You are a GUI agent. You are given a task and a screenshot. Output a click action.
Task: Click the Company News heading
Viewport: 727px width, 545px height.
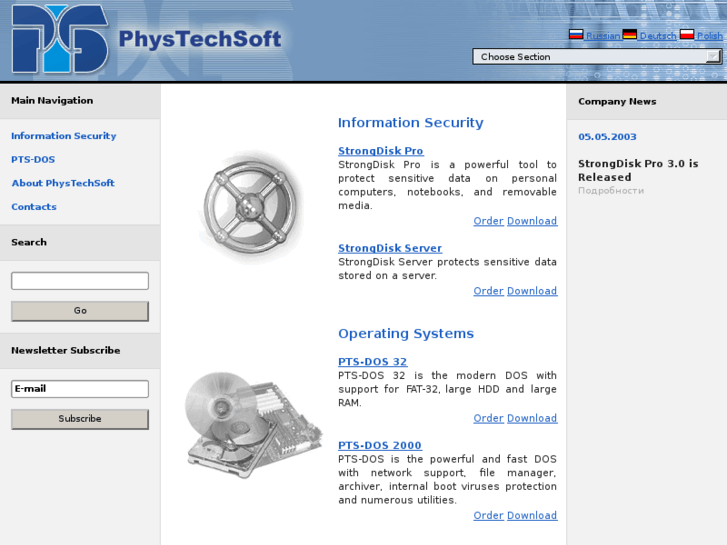[617, 102]
